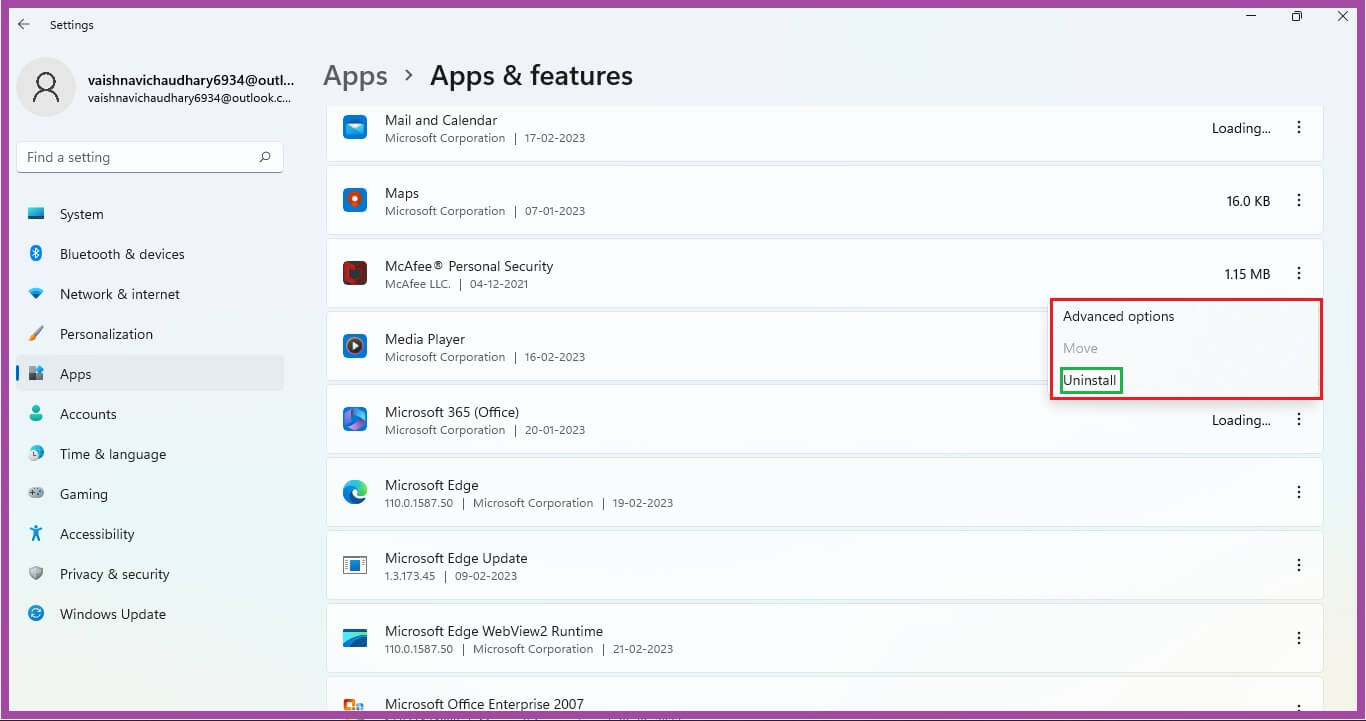
Task: Open Time & language settings
Action: pos(150,454)
